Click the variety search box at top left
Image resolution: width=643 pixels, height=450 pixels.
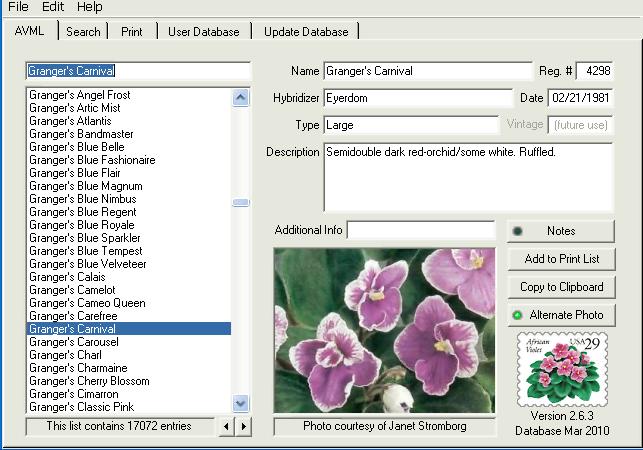point(138,71)
